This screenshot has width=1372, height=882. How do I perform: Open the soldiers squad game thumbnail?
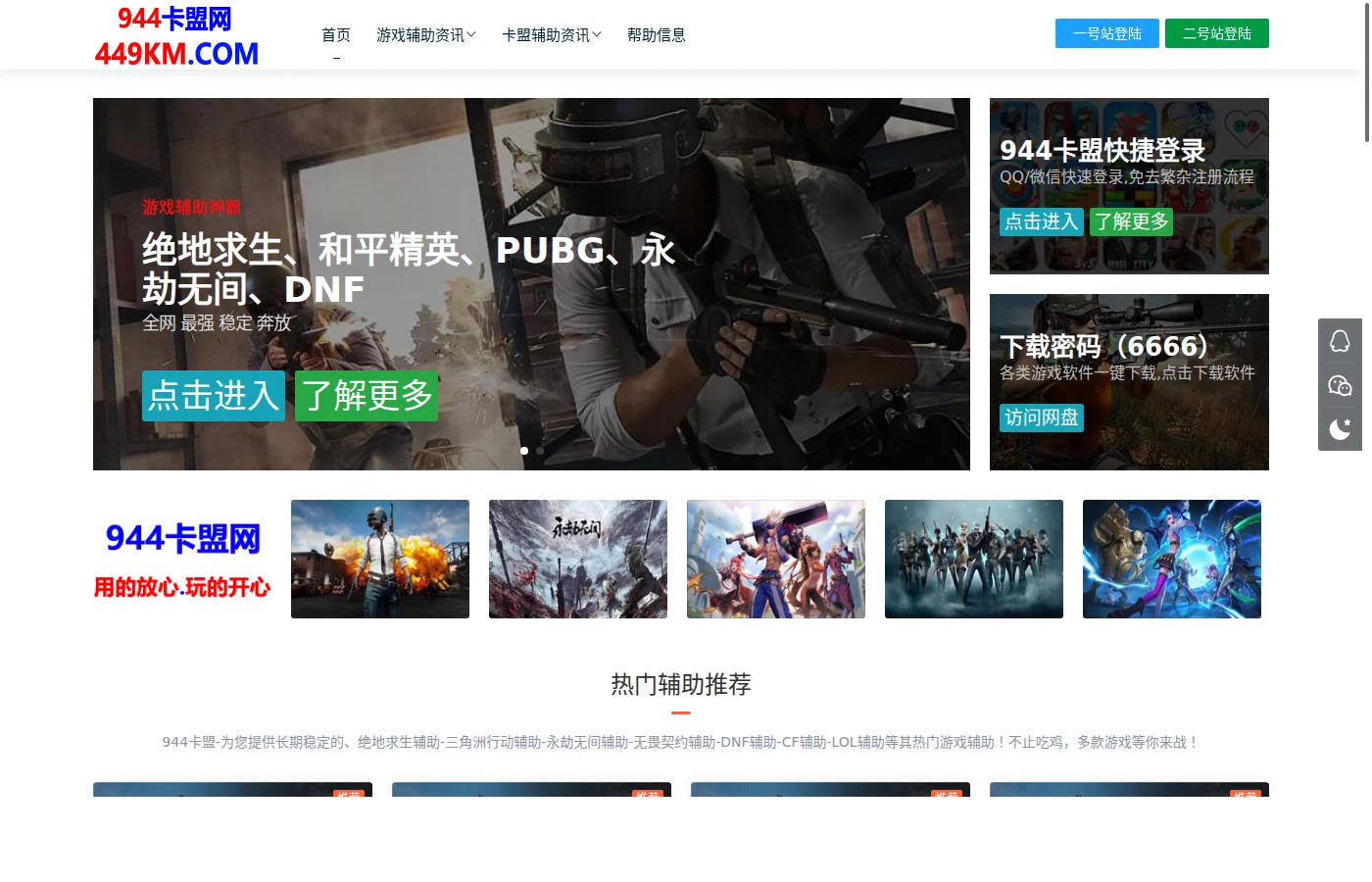974,560
